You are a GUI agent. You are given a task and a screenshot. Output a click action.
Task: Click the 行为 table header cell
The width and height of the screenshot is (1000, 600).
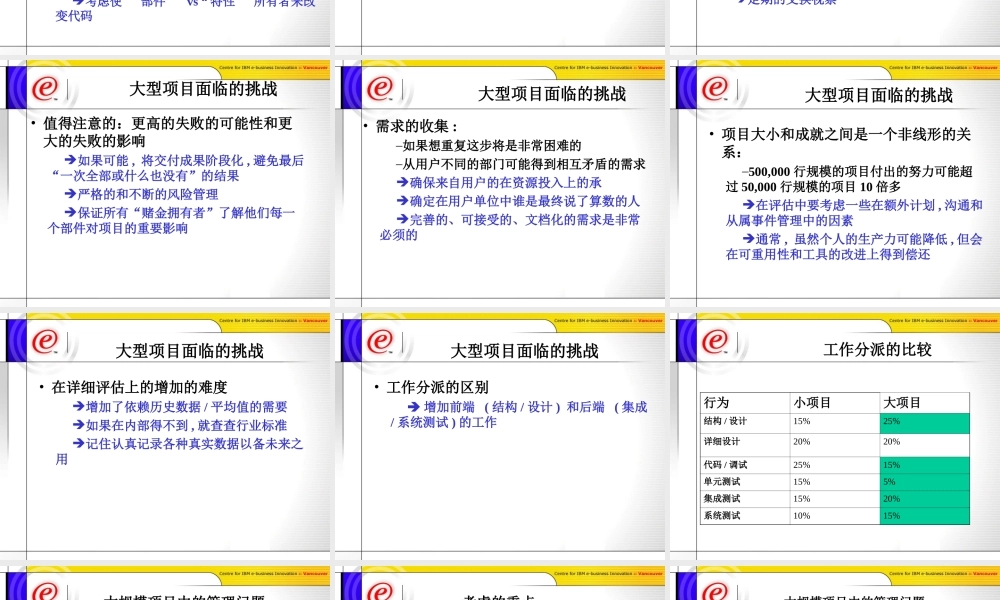point(746,402)
